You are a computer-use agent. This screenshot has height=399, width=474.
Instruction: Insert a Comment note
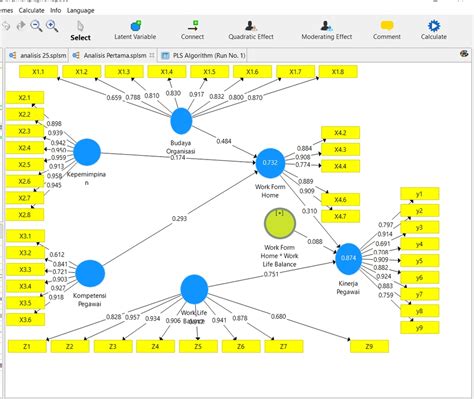[387, 30]
